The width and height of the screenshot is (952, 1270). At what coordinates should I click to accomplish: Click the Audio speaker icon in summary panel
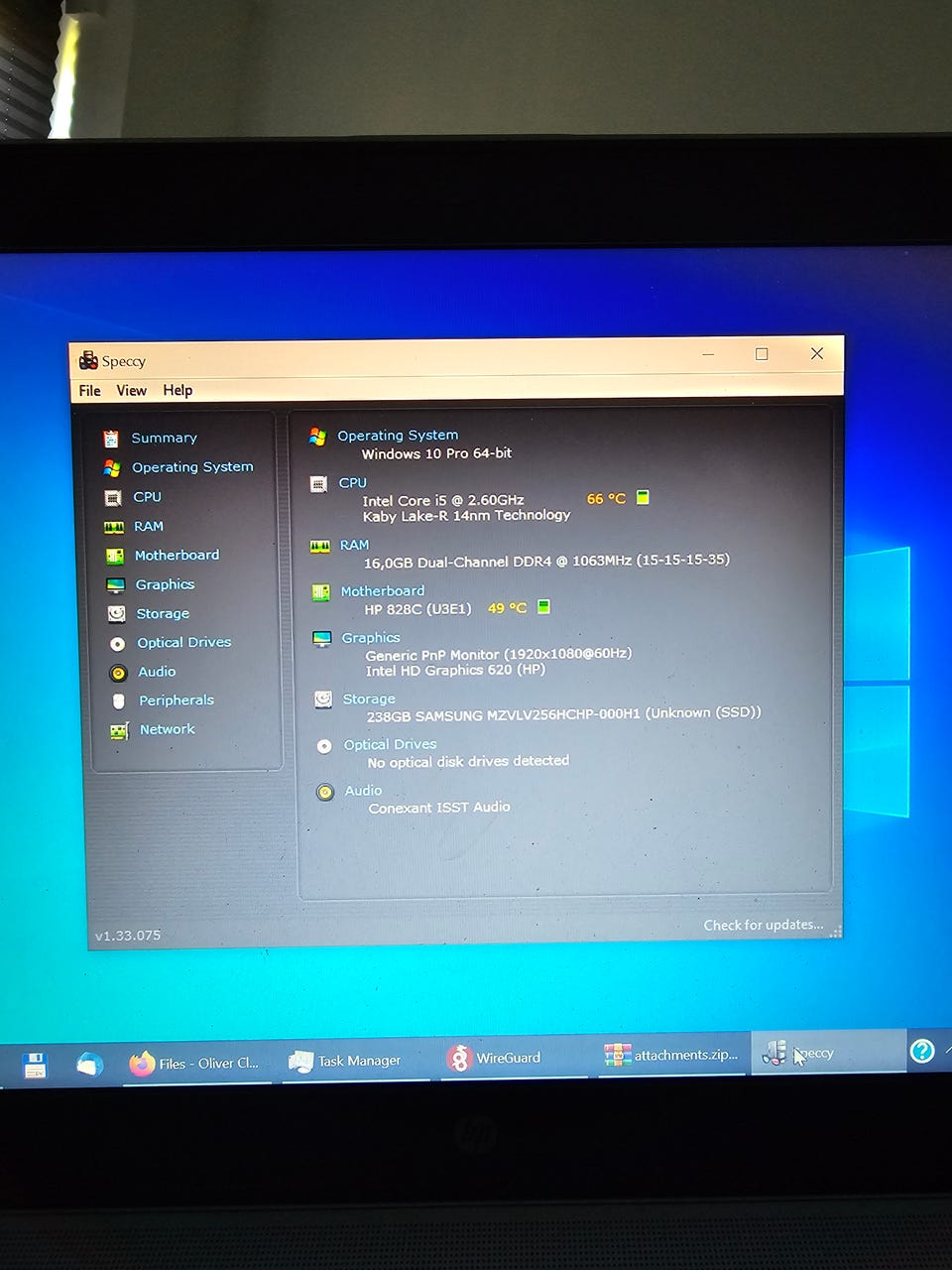(x=324, y=792)
